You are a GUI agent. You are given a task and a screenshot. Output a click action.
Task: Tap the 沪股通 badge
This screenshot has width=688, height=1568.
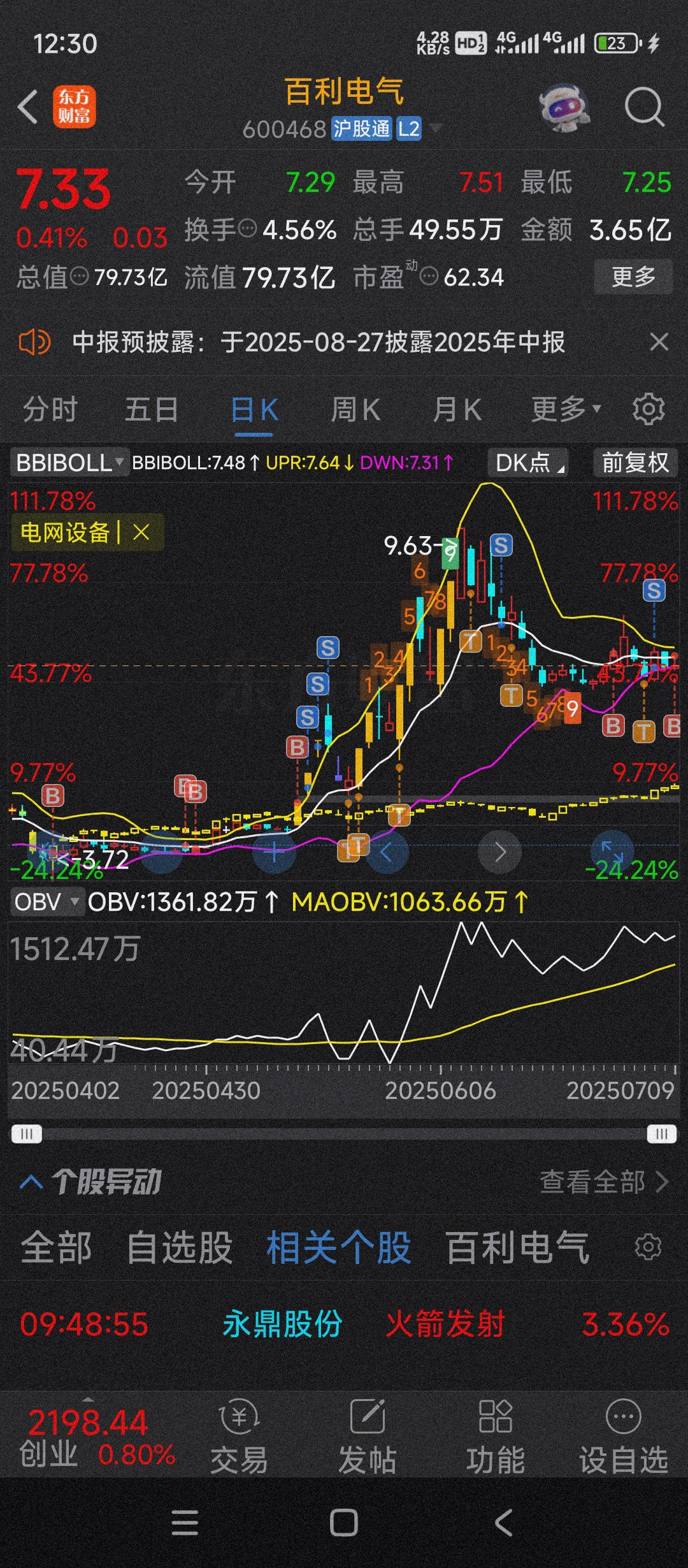point(361,129)
